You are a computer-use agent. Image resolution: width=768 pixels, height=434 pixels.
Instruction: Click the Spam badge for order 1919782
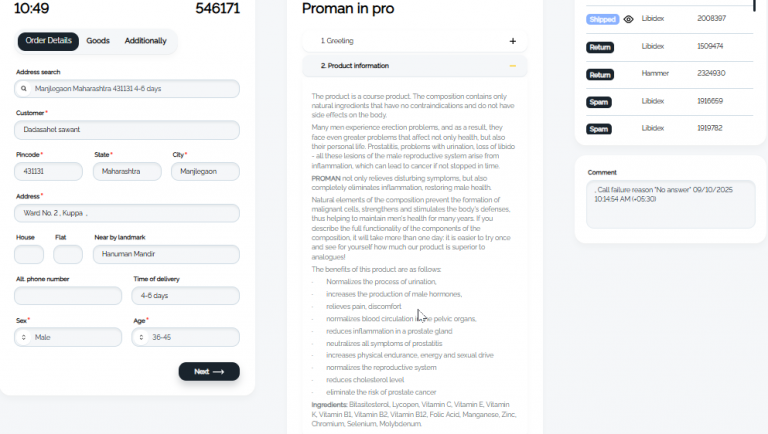tap(599, 129)
